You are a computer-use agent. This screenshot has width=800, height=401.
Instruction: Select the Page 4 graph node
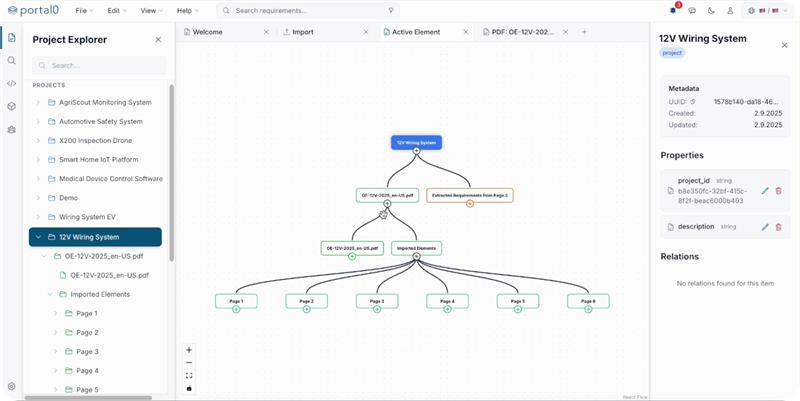pyautogui.click(x=447, y=301)
